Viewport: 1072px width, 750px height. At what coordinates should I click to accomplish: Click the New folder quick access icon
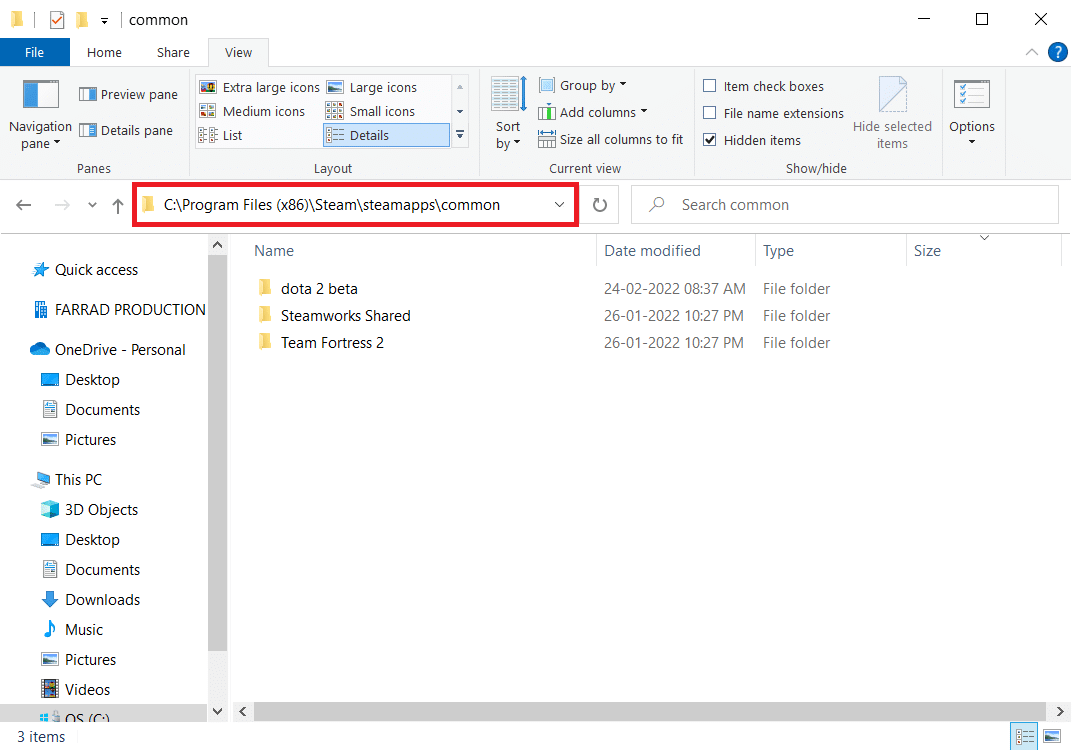[82, 20]
